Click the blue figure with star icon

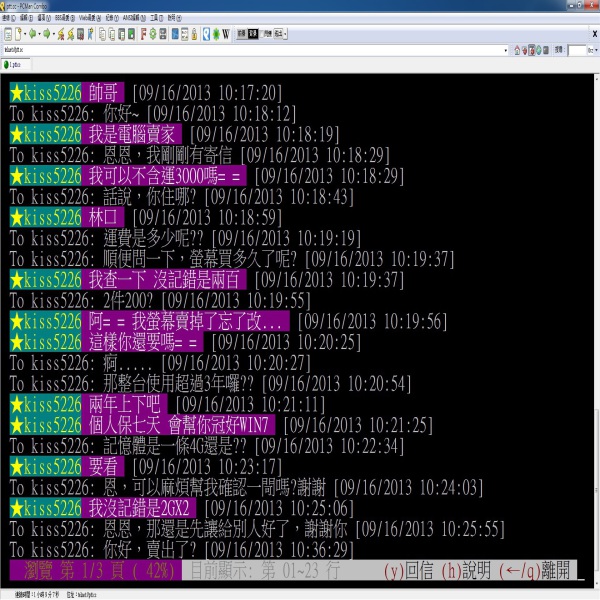(90, 34)
